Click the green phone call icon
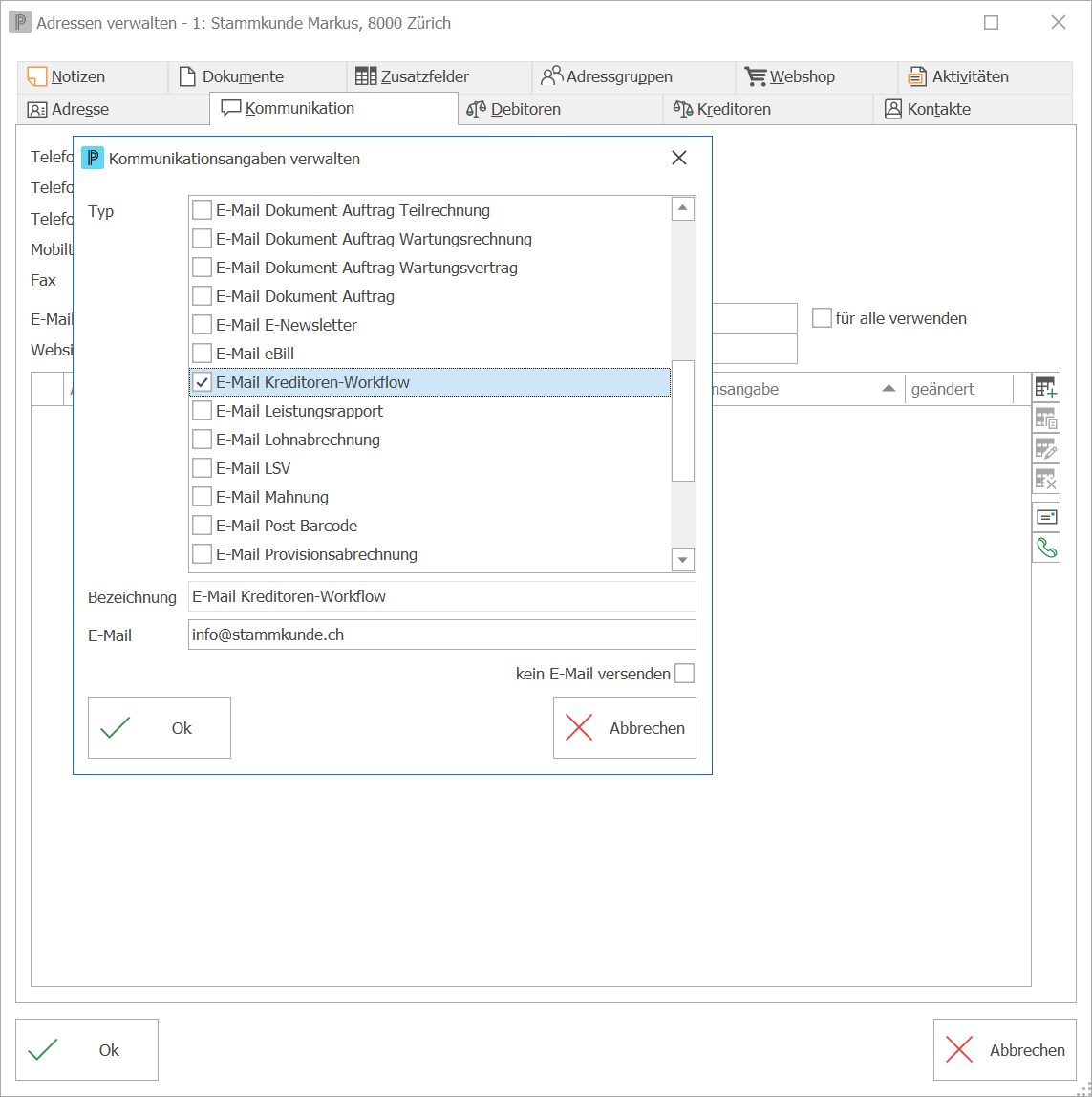 1046,548
